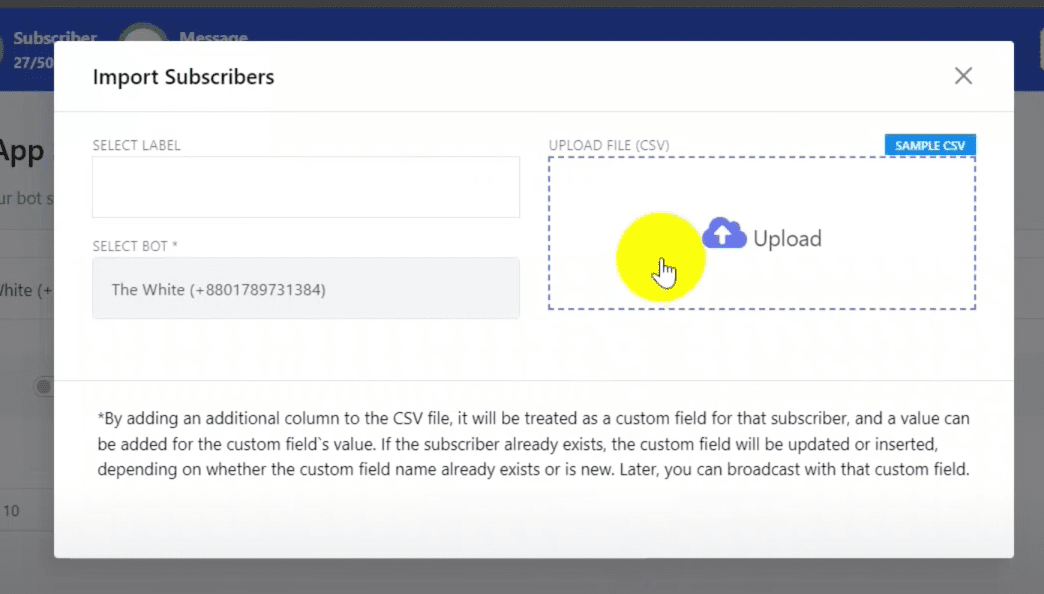This screenshot has height=594, width=1044.
Task: Click the 10 entries value in background
Action: (11, 511)
